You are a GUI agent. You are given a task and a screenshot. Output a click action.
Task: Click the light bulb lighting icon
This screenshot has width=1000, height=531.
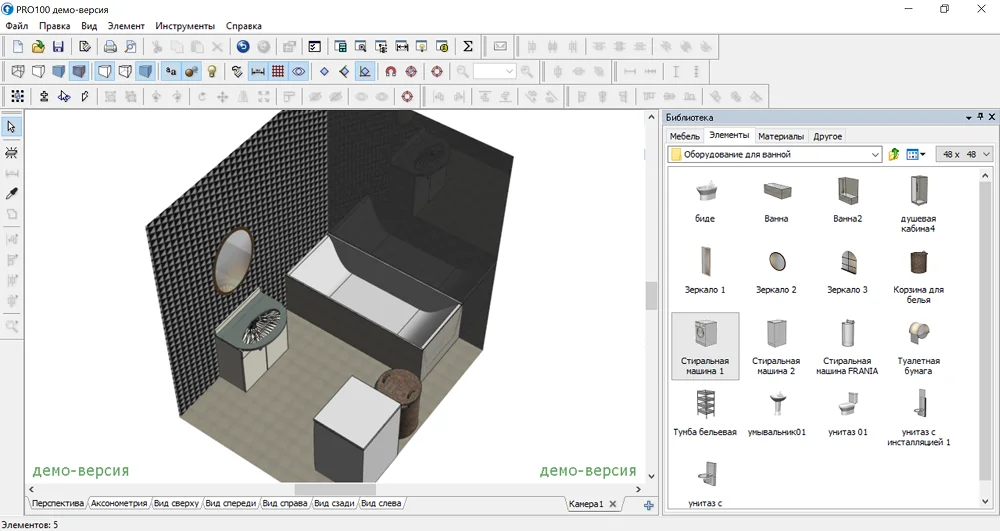(x=212, y=72)
